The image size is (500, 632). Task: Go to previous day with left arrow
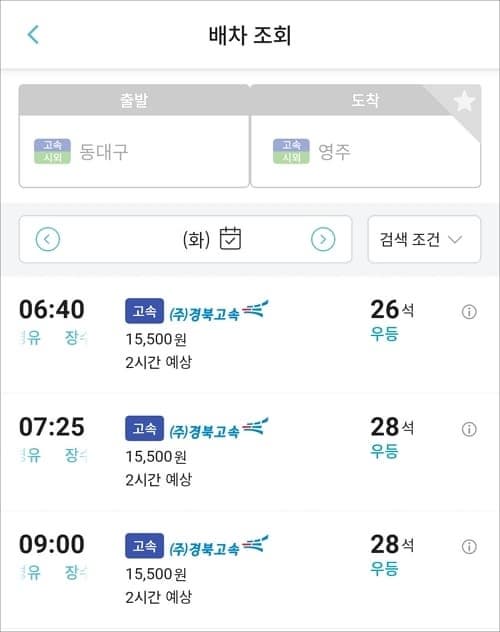click(x=48, y=239)
